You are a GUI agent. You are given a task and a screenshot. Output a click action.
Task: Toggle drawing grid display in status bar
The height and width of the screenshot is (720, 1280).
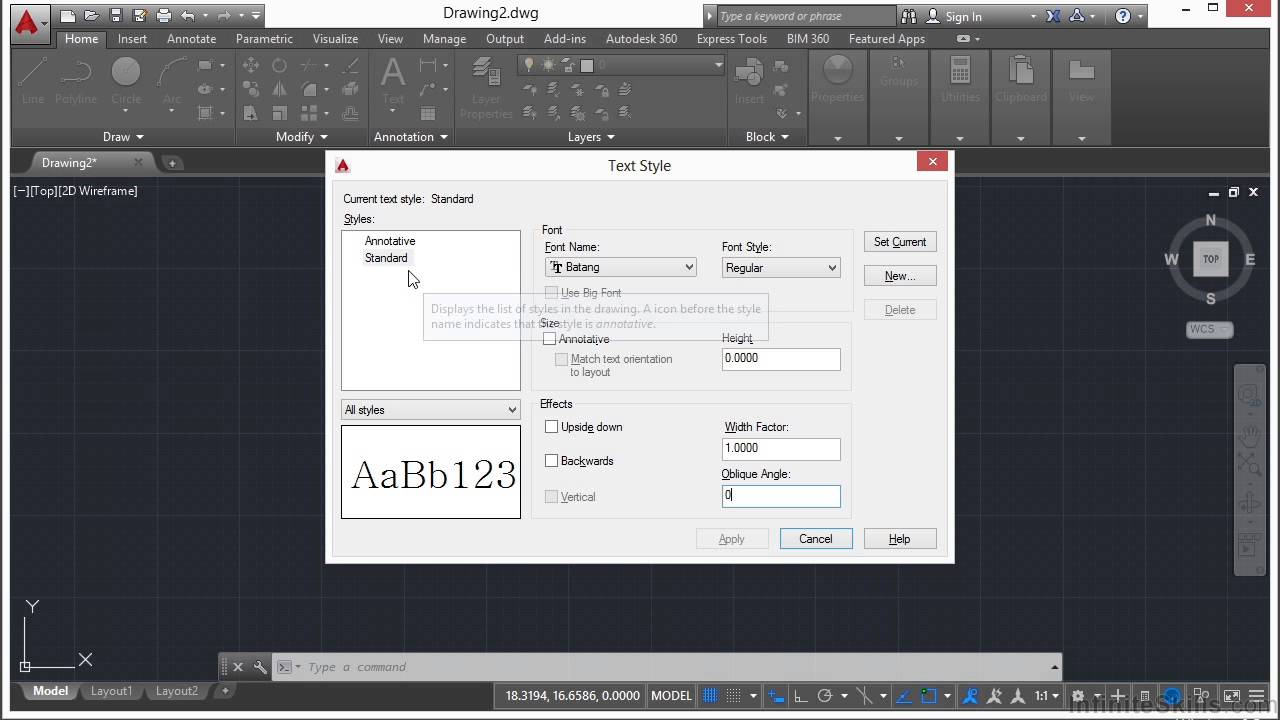click(x=710, y=696)
